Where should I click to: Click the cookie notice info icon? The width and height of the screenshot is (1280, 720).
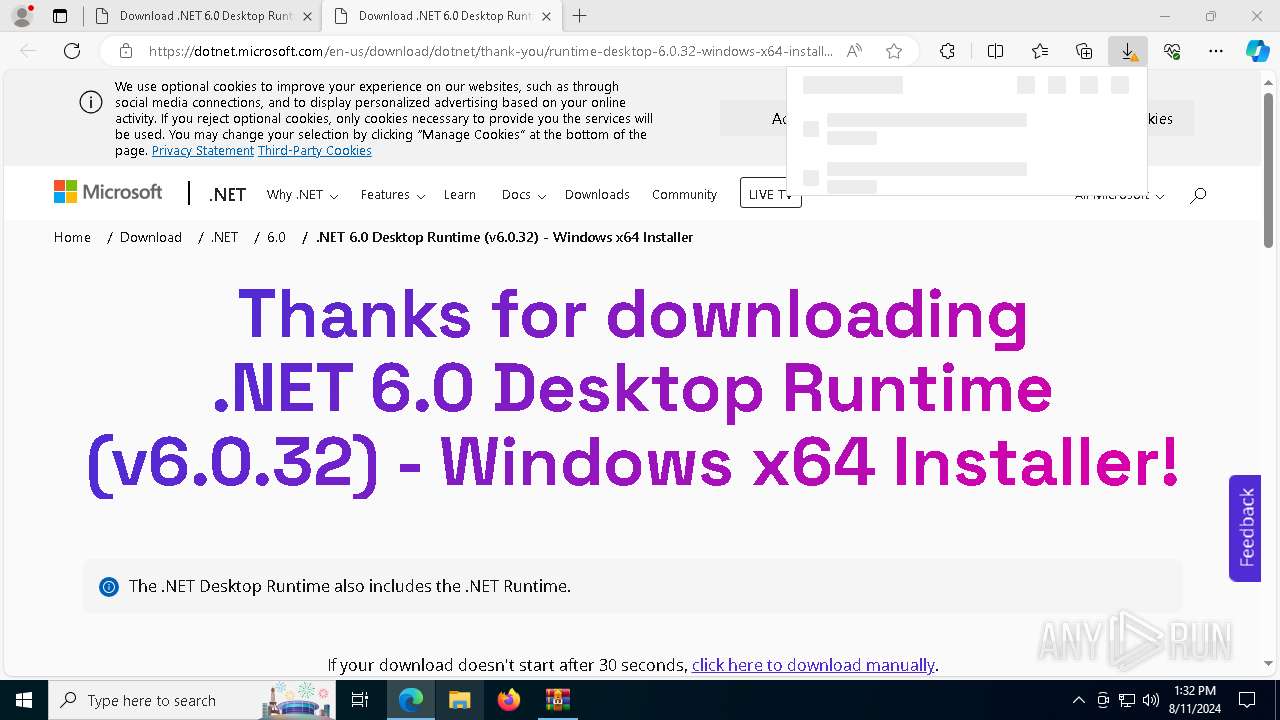90,102
